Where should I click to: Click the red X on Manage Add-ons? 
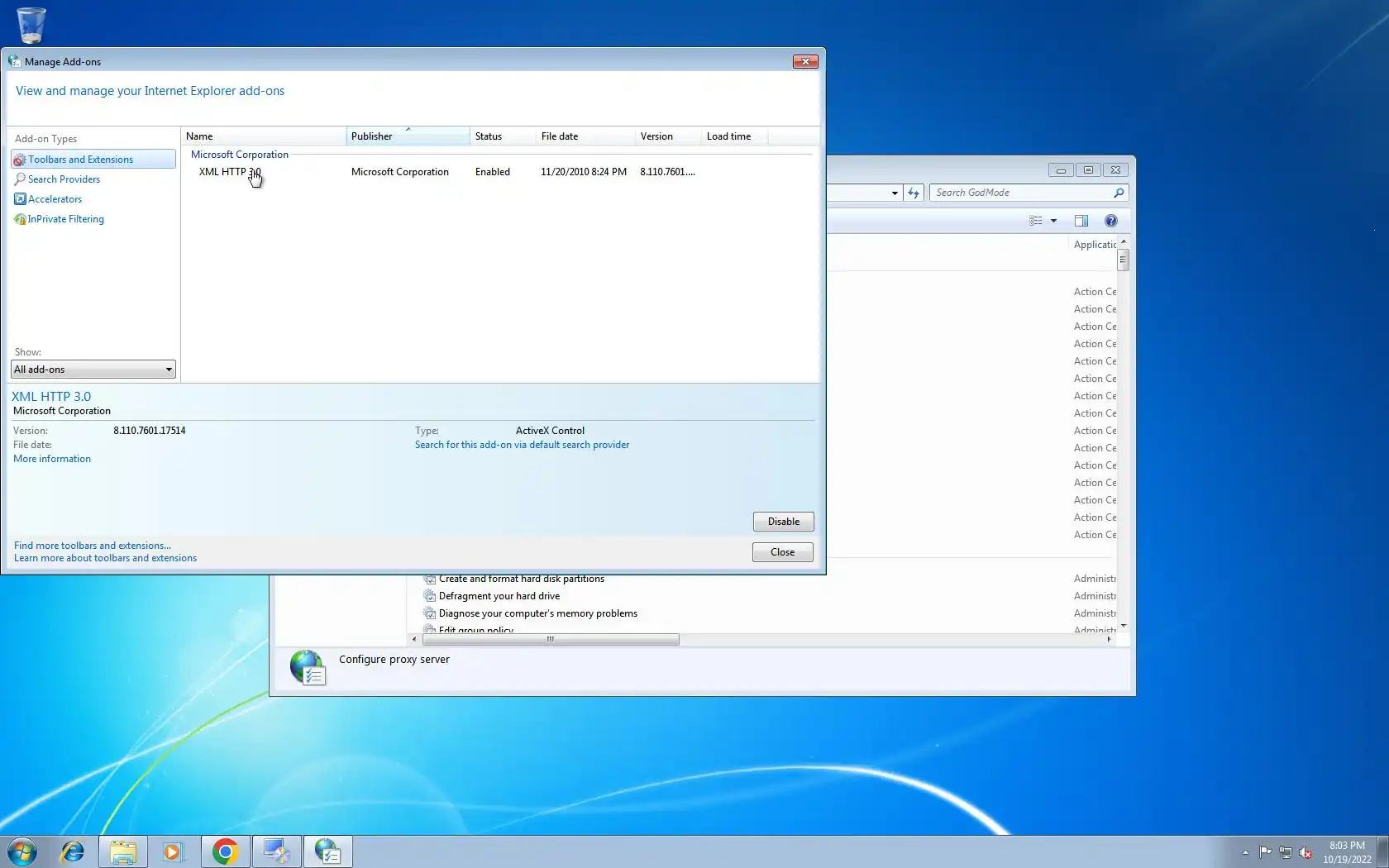805,61
